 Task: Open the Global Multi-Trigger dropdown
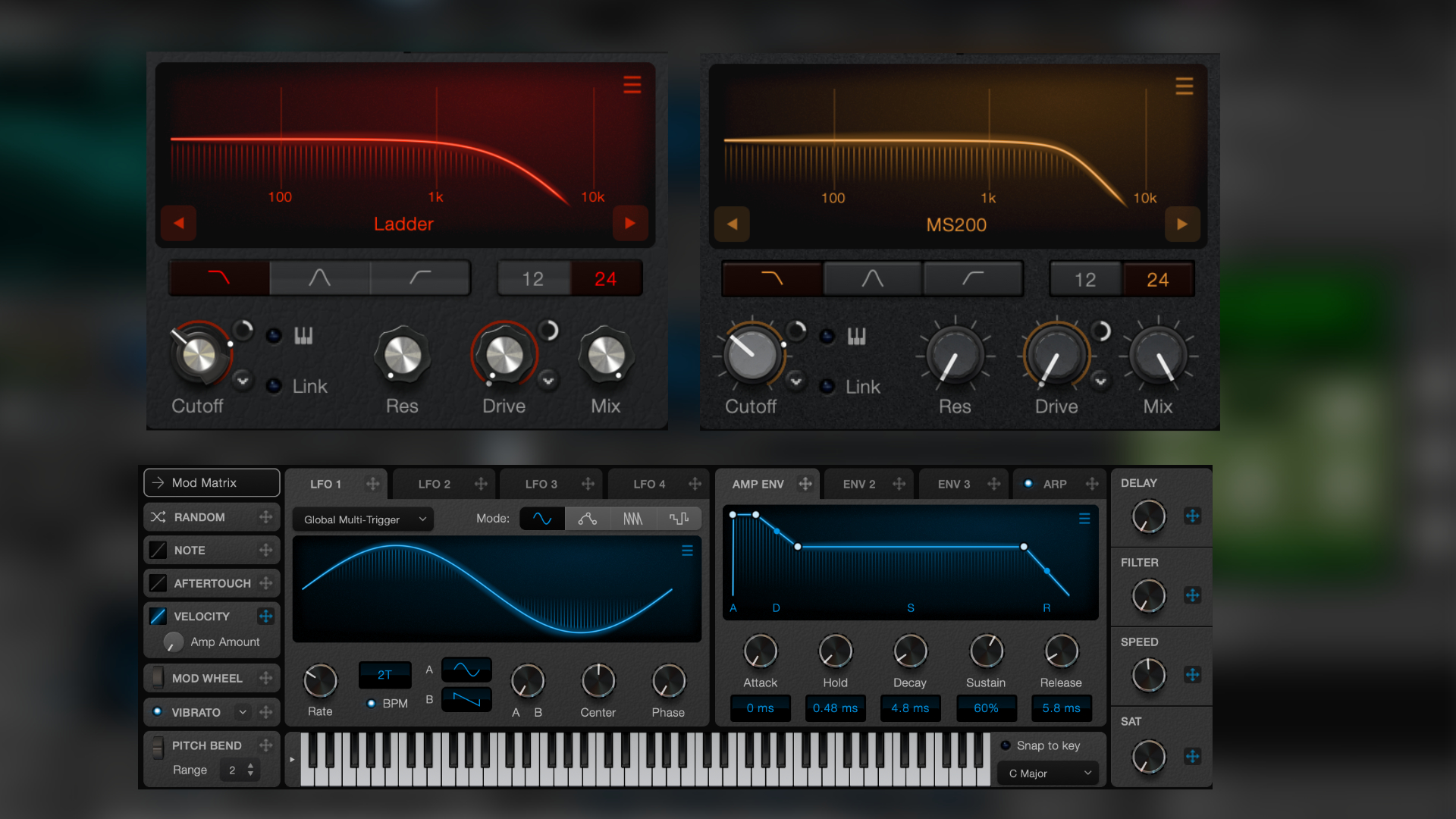[362, 519]
